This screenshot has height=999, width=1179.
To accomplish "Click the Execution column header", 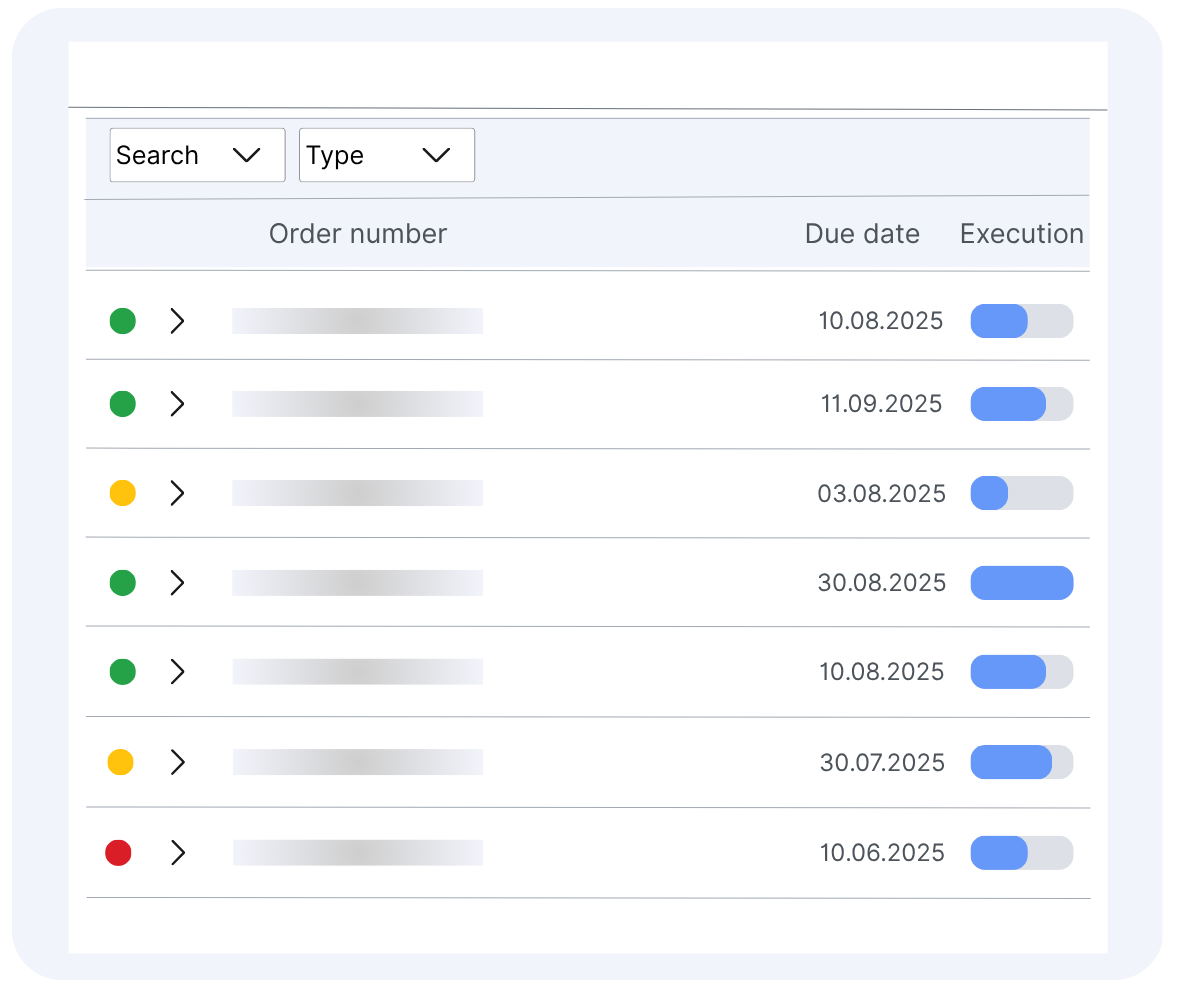I will click(x=1021, y=234).
